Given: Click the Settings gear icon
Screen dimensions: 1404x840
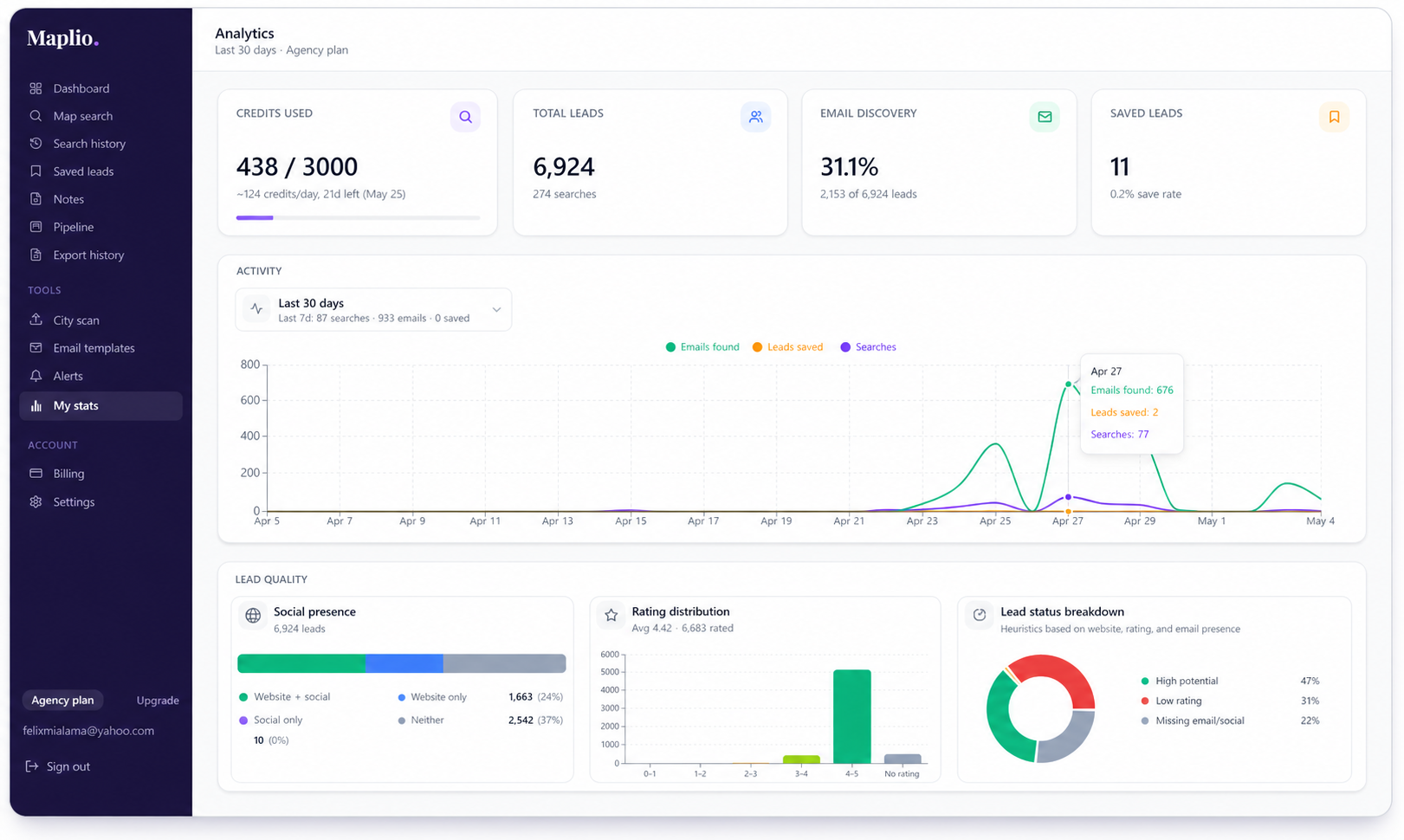Looking at the screenshot, I should pyautogui.click(x=36, y=501).
